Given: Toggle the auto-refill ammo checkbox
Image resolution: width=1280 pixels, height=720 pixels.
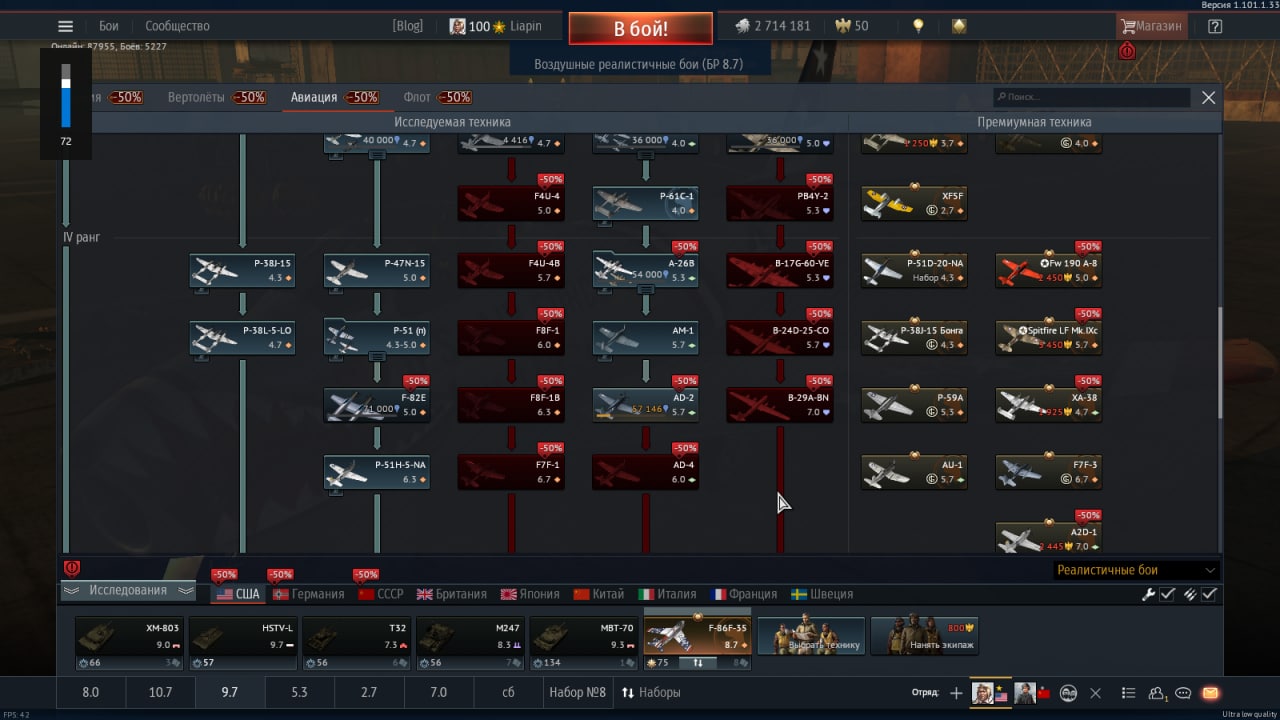Looking at the screenshot, I should click(1209, 594).
